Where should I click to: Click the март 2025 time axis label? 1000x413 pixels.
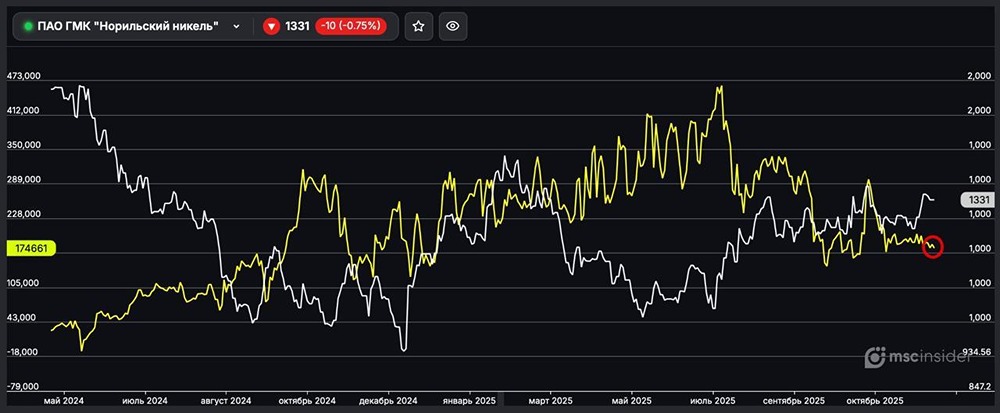tap(550, 401)
